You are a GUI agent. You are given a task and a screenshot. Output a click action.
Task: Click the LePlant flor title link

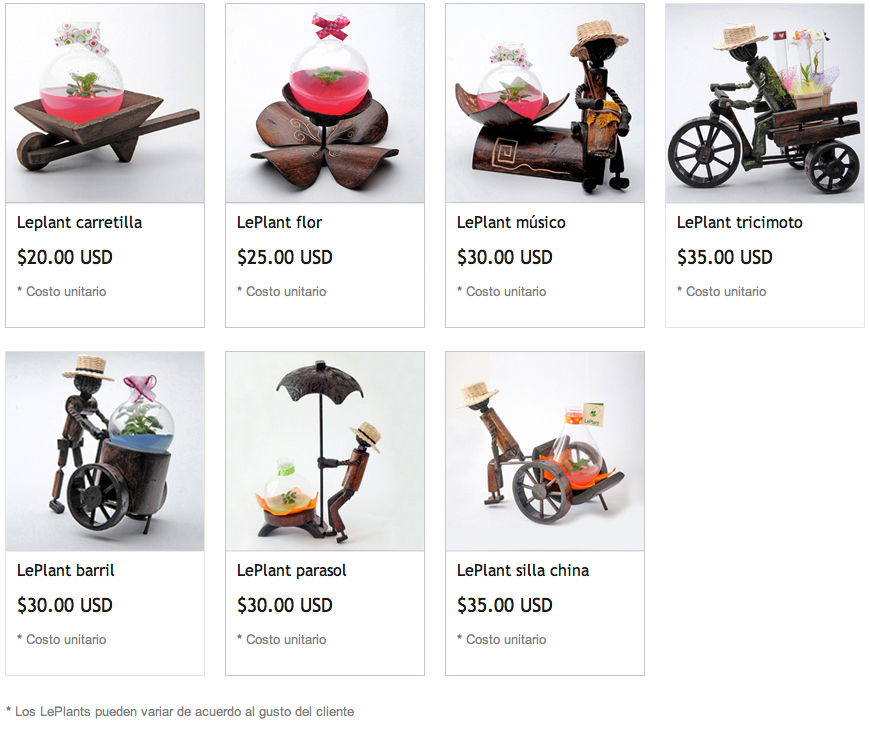coord(279,223)
